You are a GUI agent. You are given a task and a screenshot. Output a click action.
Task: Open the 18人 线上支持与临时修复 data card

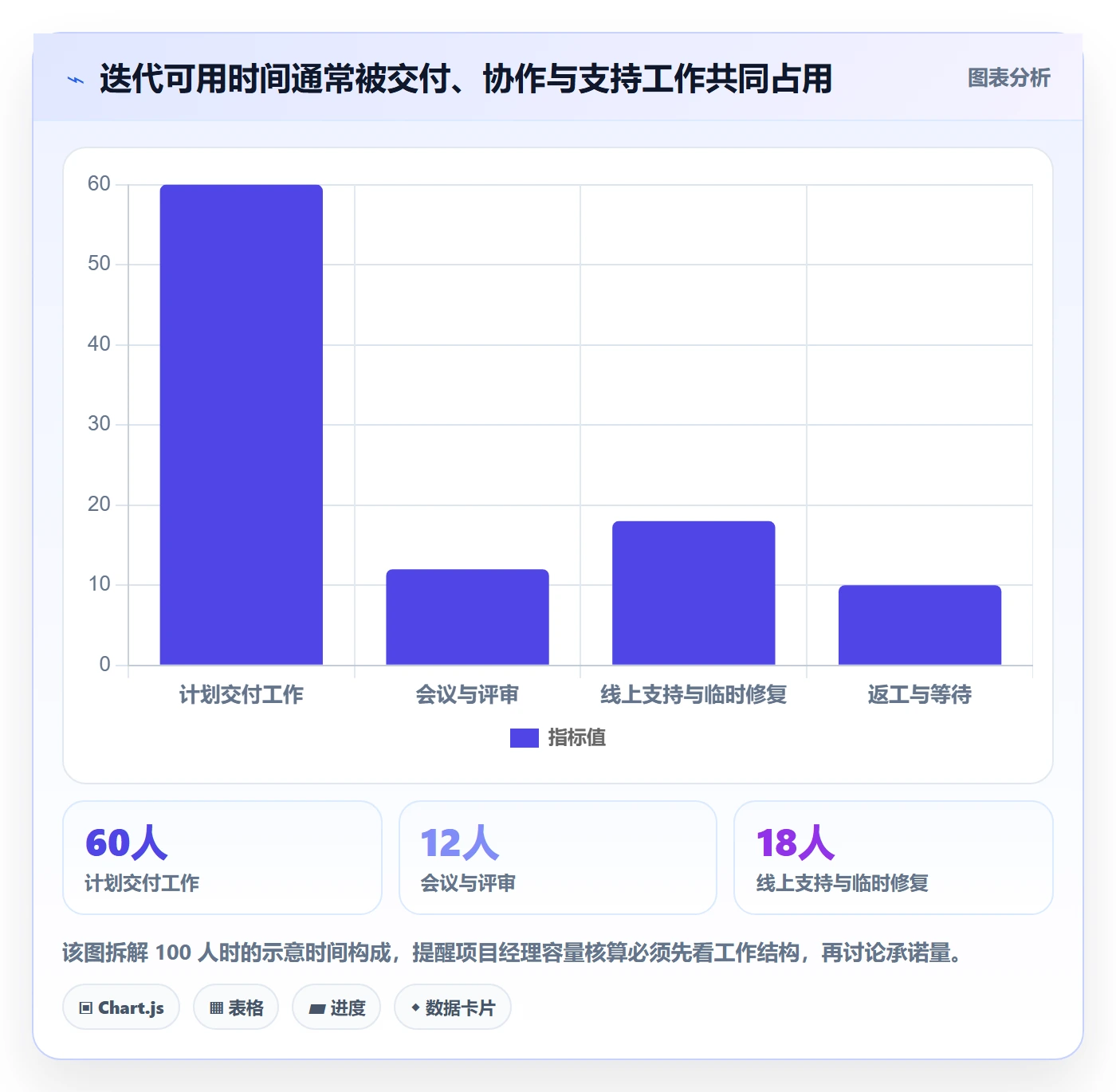894,858
